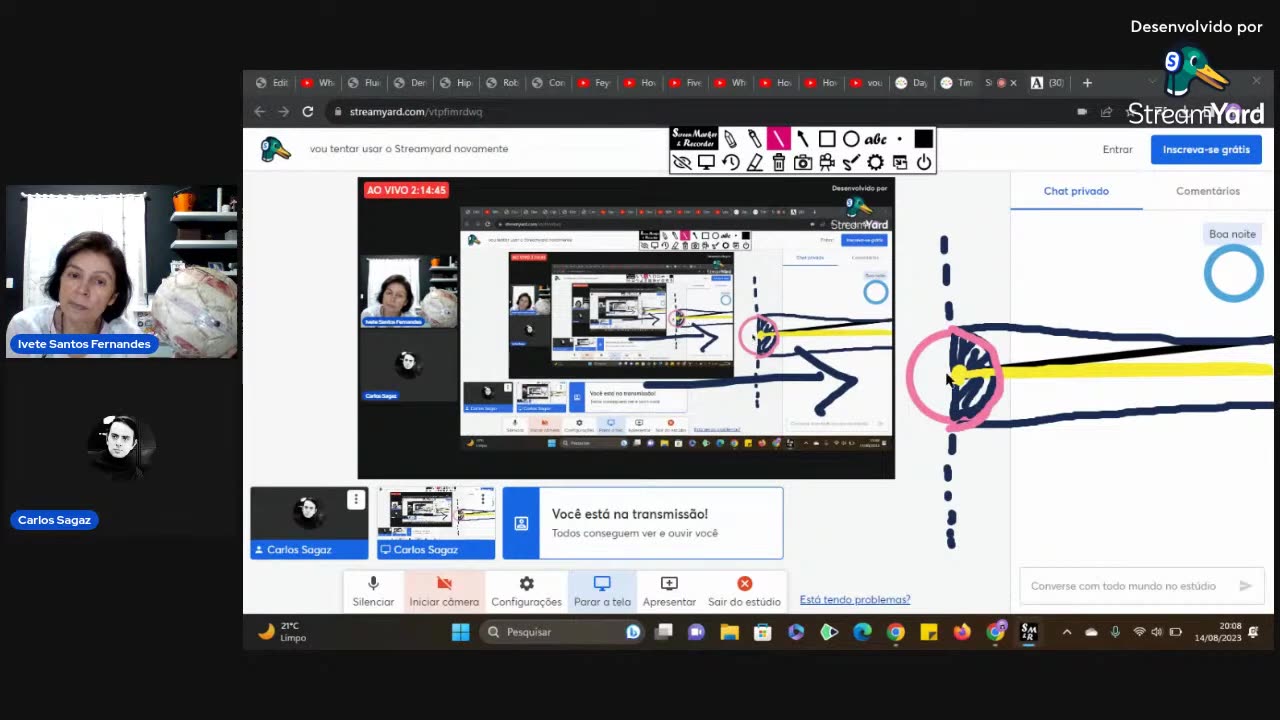1280x720 pixels.
Task: Switch to the Comentários tab
Action: point(1208,191)
